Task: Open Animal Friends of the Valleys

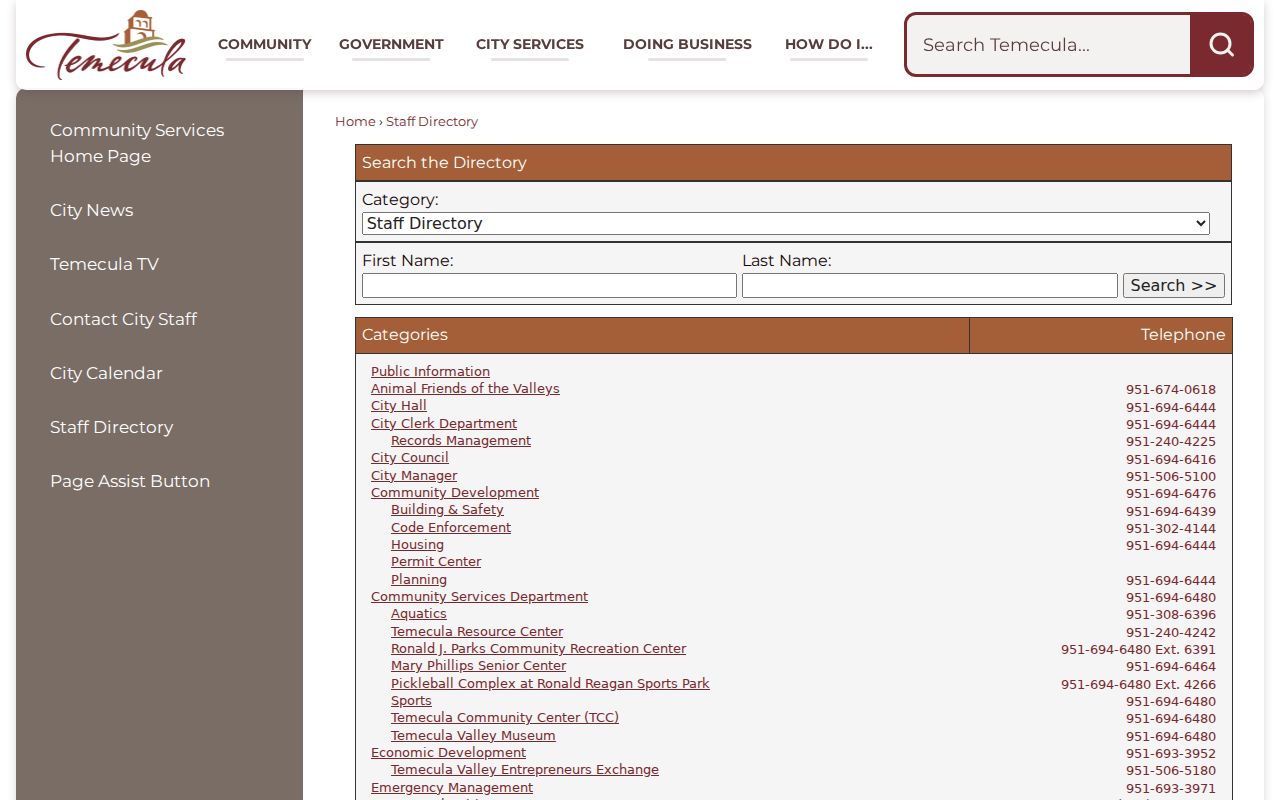Action: pyautogui.click(x=465, y=388)
